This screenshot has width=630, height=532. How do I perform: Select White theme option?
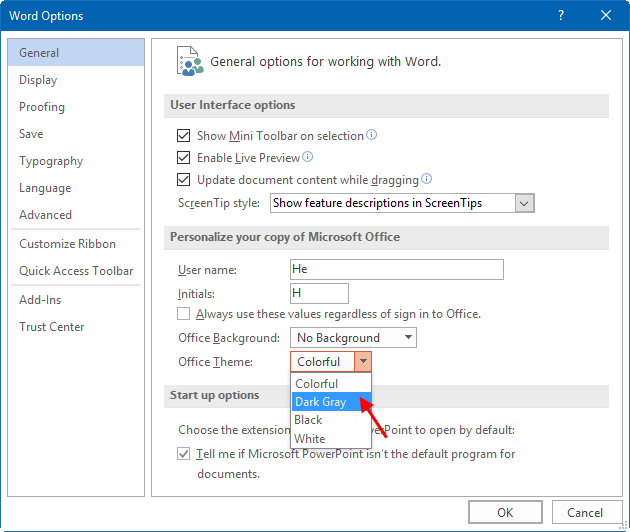[x=331, y=438]
